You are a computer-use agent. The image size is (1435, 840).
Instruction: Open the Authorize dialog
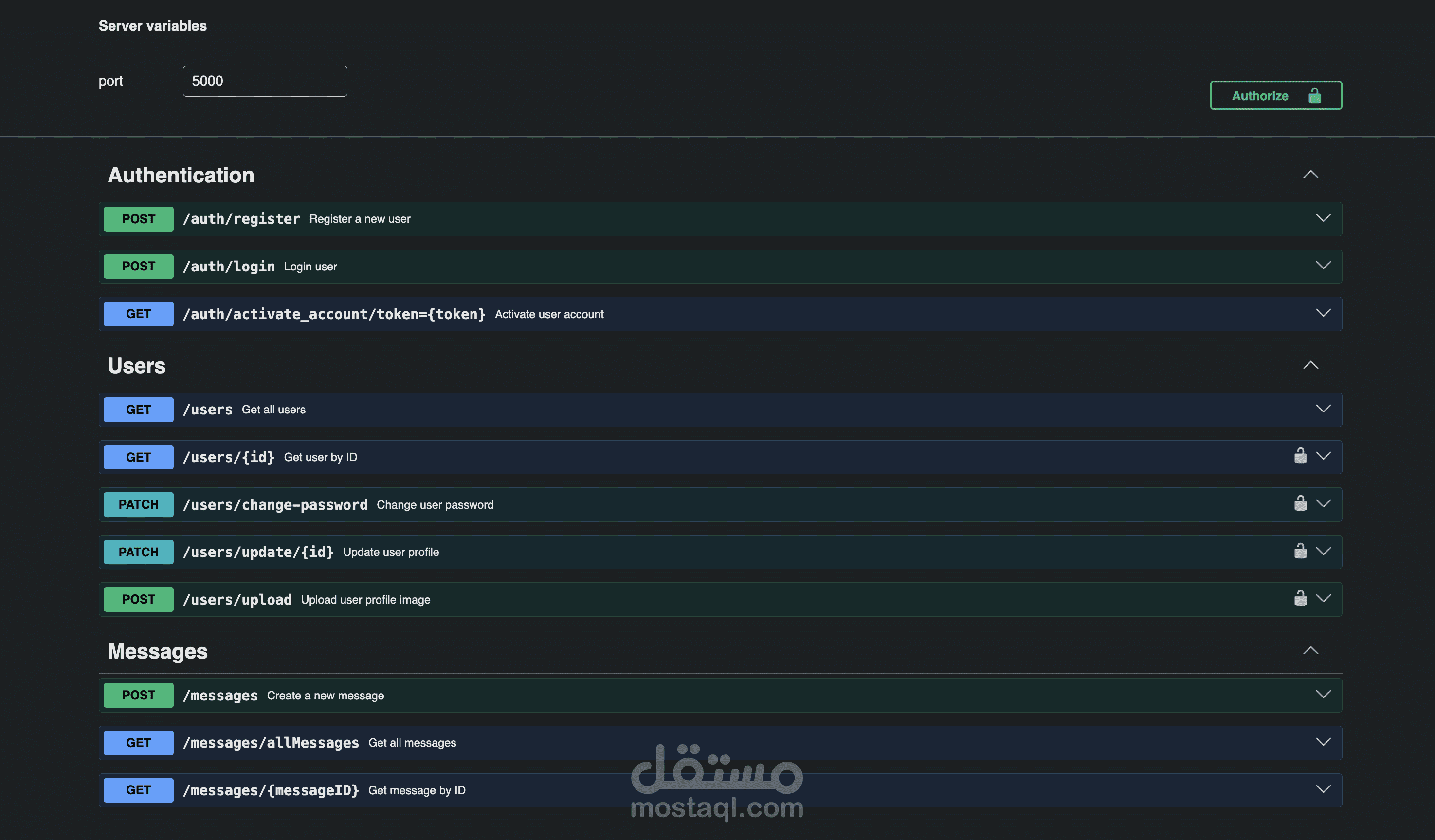pos(1275,95)
